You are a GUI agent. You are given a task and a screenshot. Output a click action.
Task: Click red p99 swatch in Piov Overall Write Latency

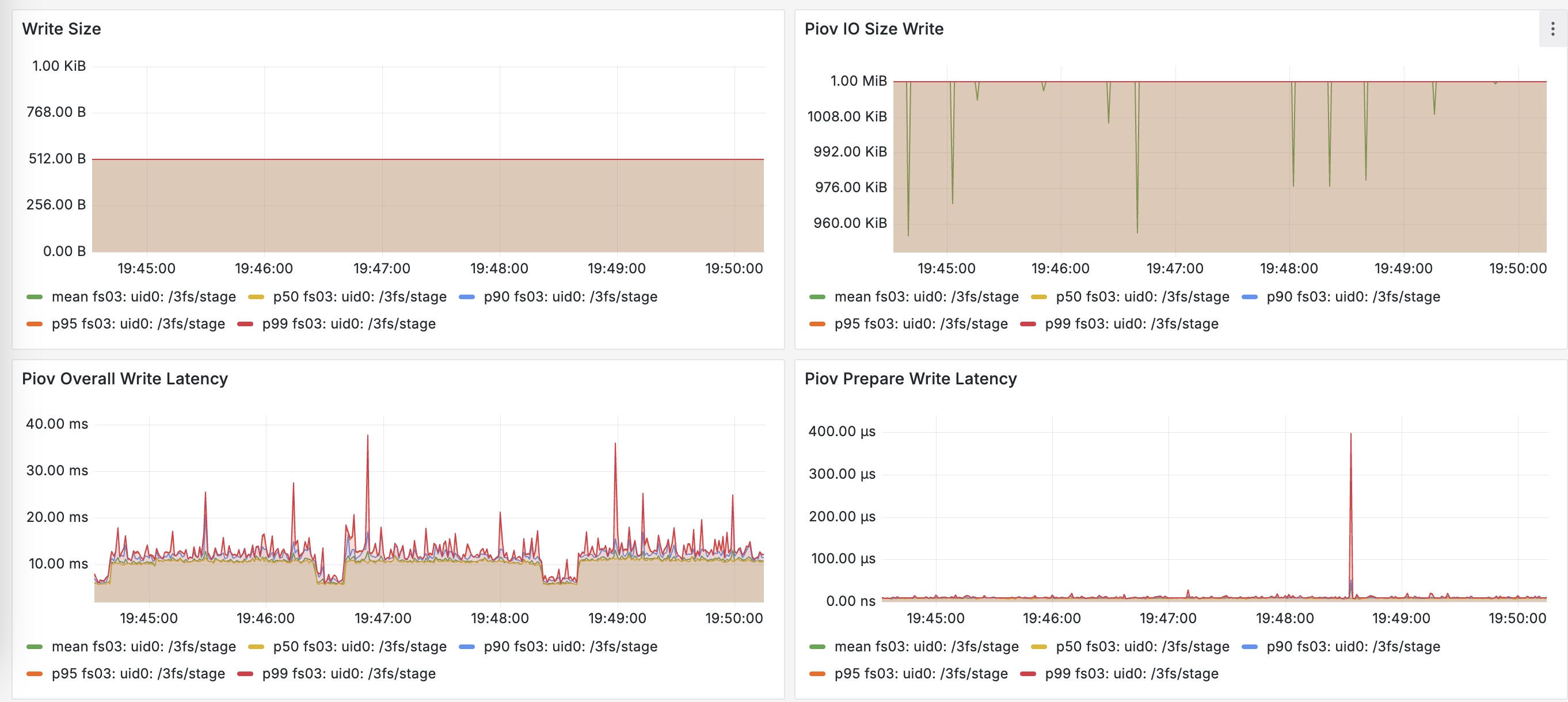click(245, 673)
